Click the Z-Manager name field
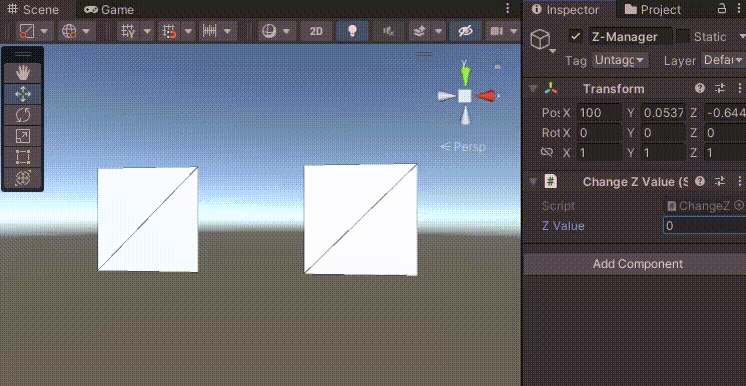The height and width of the screenshot is (386, 746). [x=631, y=37]
